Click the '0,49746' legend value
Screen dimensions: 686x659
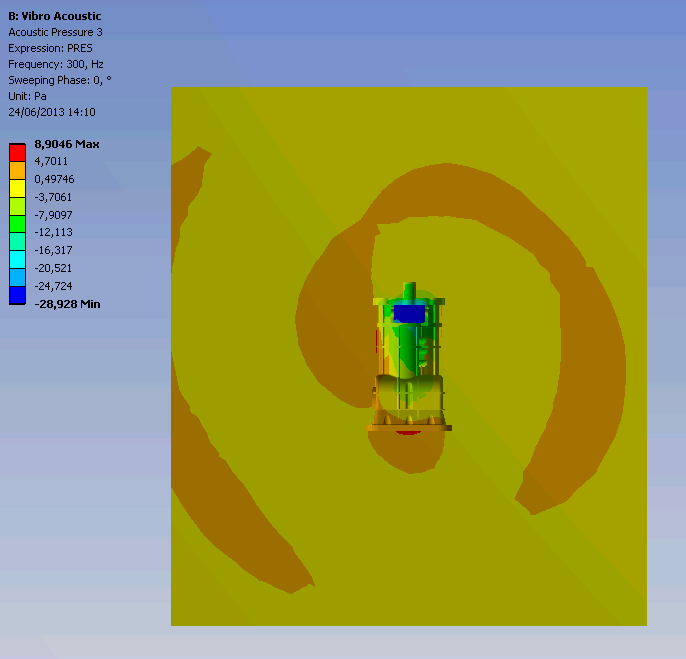[54, 179]
